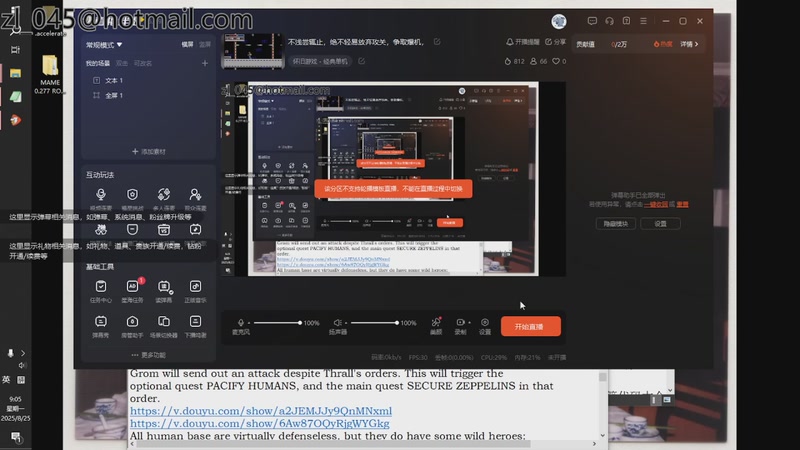This screenshot has height=450, width=800.
Task: Click the 分享 share button
Action: pos(556,42)
